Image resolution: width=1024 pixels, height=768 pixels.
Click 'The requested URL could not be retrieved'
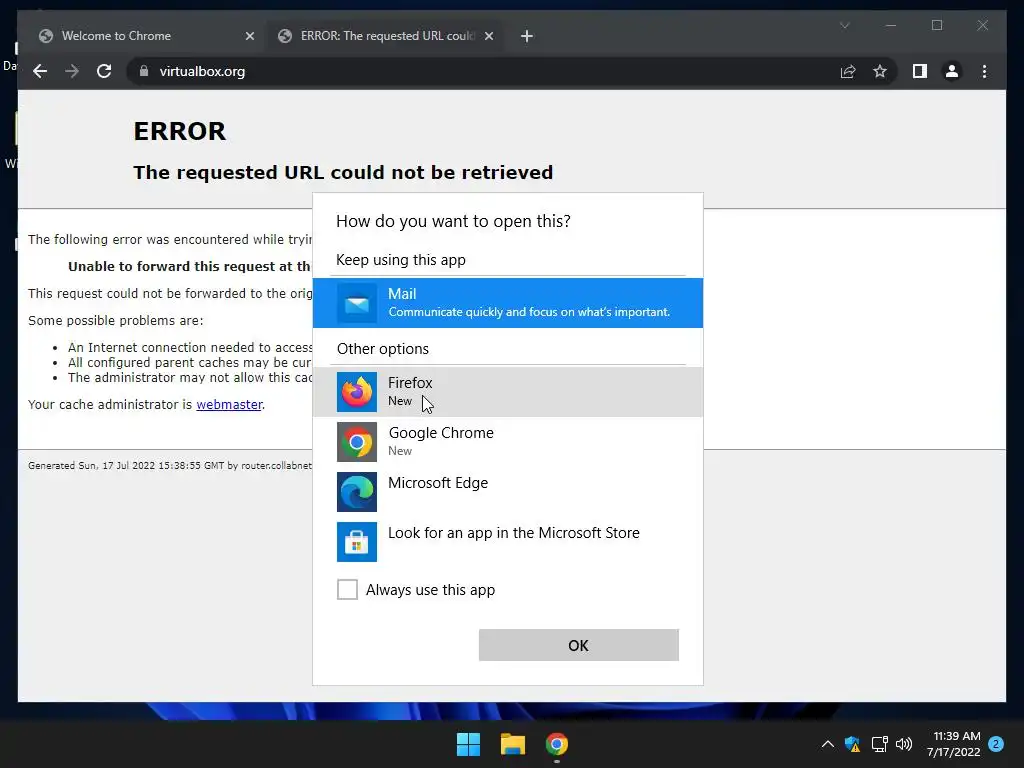tap(343, 172)
